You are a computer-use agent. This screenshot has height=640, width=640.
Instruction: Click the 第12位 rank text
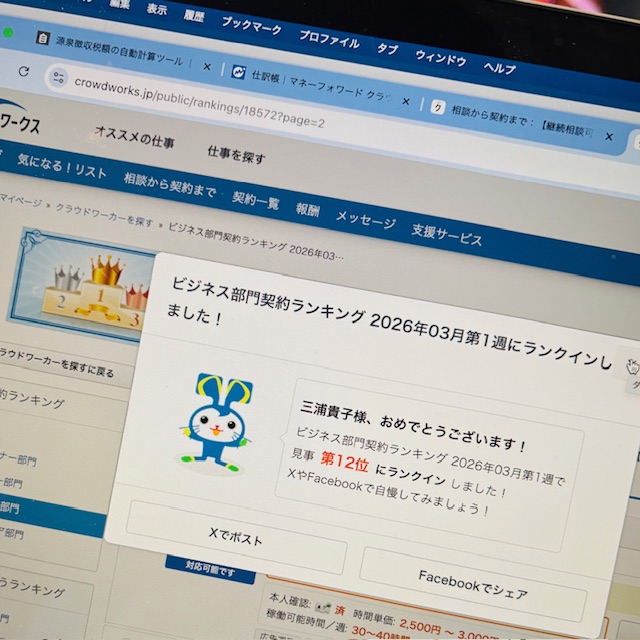pos(345,462)
